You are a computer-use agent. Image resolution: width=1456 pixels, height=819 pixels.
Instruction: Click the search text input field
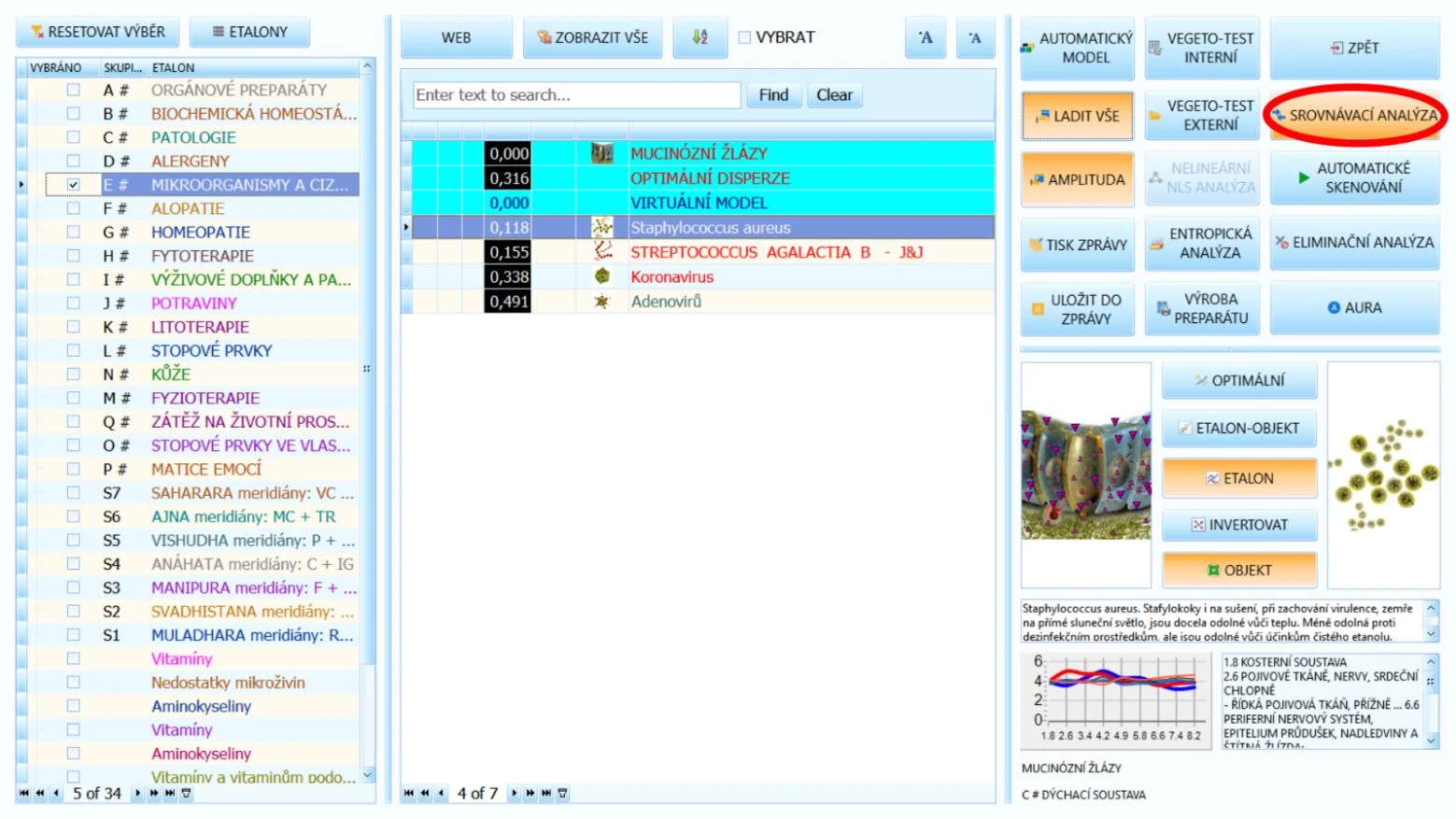[576, 95]
